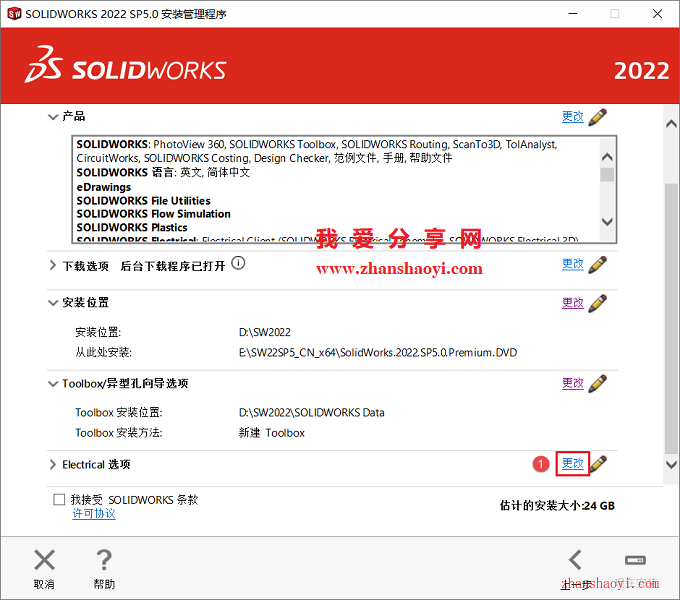Viewport: 680px width, 600px height.
Task: Select SOLIDWORKS File Utilities in list
Action: pos(144,201)
